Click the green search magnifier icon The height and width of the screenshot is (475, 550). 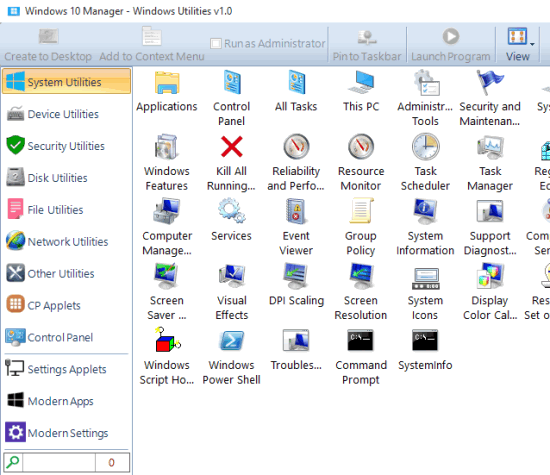[x=13, y=462]
